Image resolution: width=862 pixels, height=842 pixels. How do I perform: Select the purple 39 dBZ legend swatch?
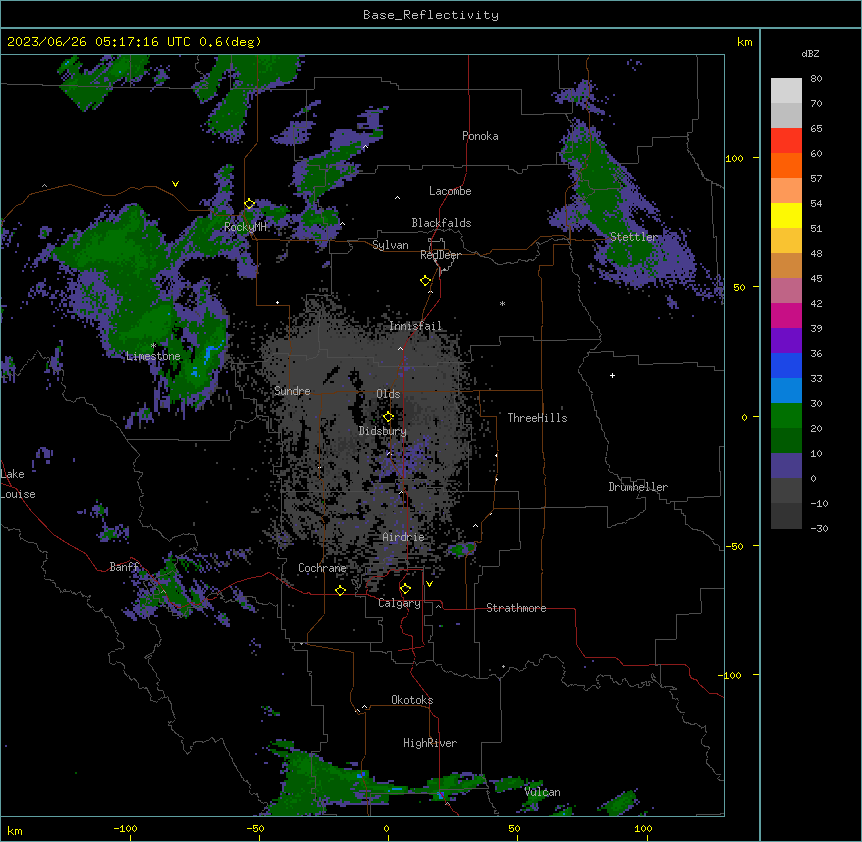pyautogui.click(x=786, y=341)
